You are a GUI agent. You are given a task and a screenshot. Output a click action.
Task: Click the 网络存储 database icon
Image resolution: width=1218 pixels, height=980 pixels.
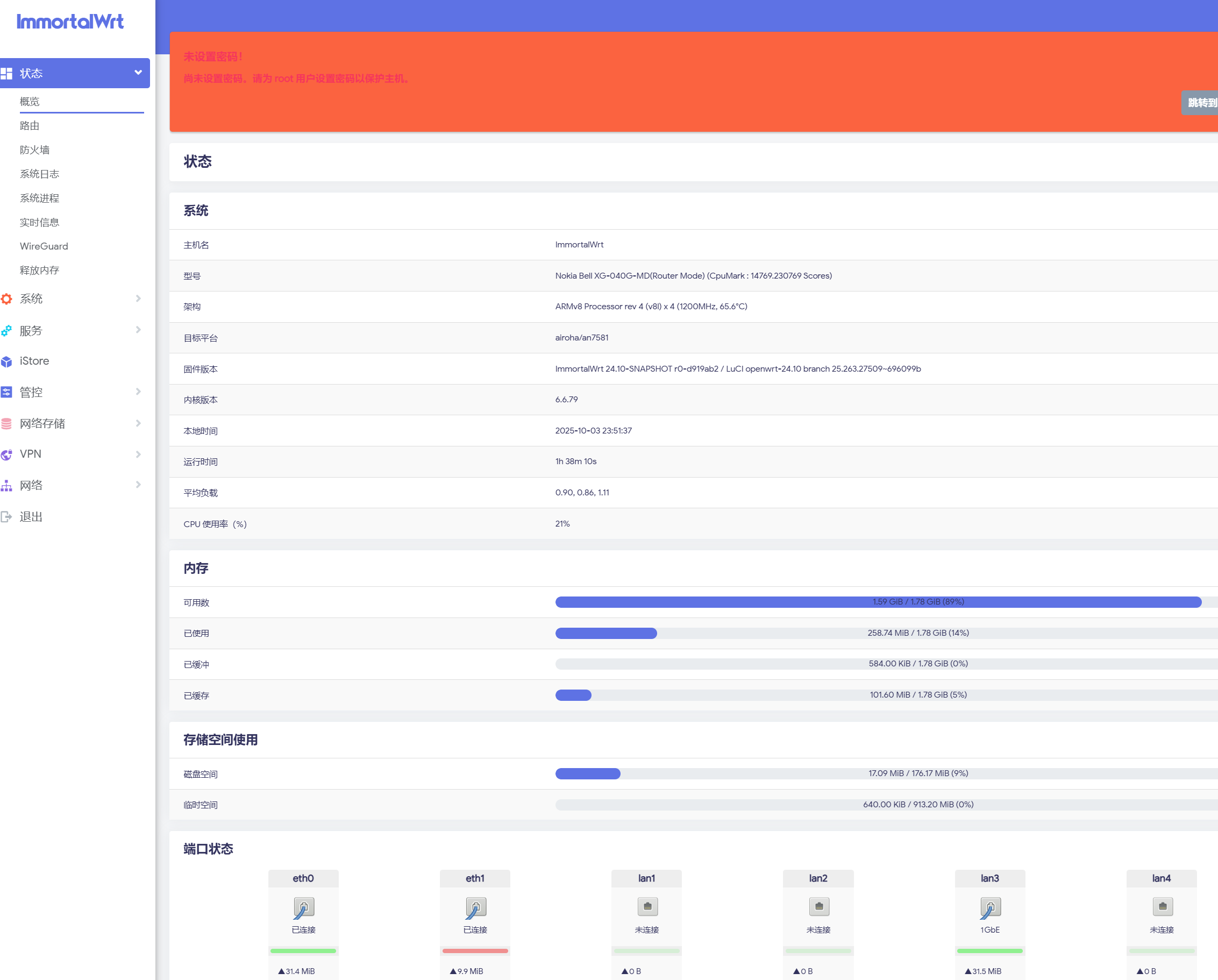coord(7,424)
